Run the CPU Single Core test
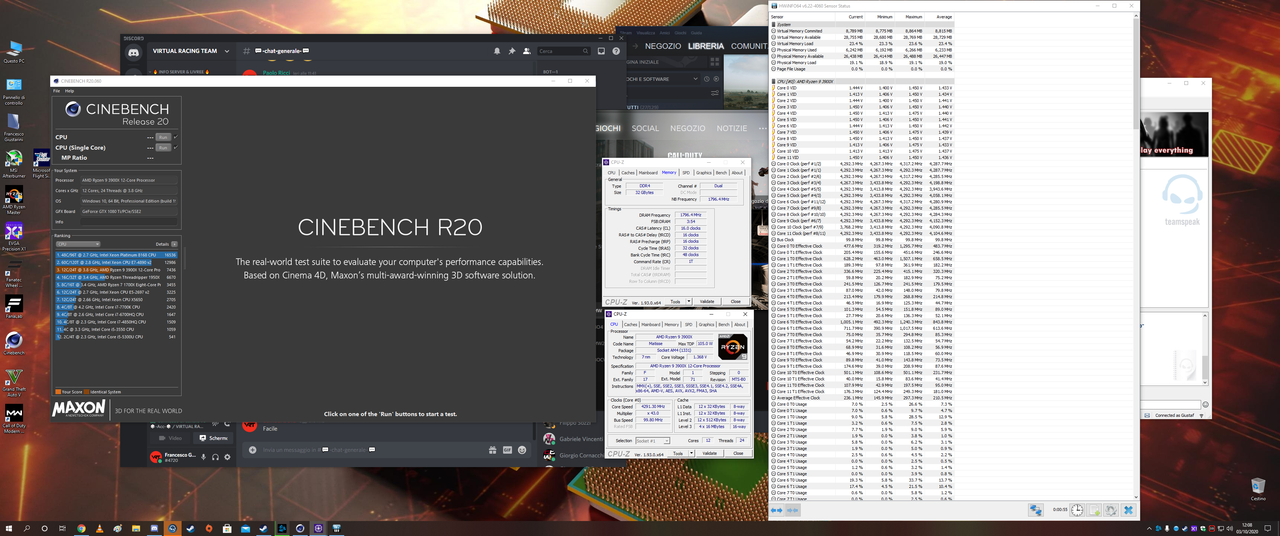This screenshot has height=536, width=1280. 163,148
